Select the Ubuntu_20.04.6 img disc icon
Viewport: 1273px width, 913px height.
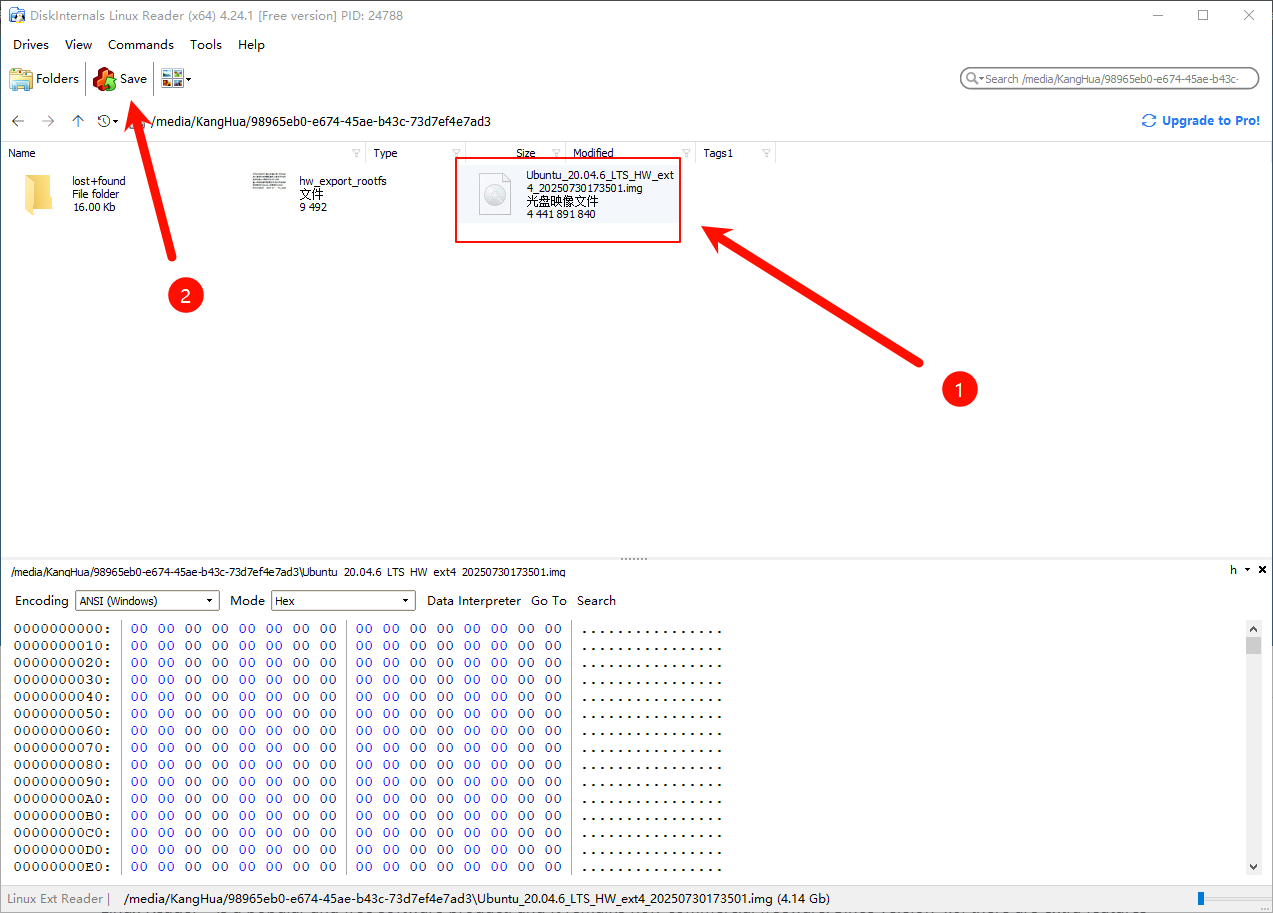click(494, 193)
